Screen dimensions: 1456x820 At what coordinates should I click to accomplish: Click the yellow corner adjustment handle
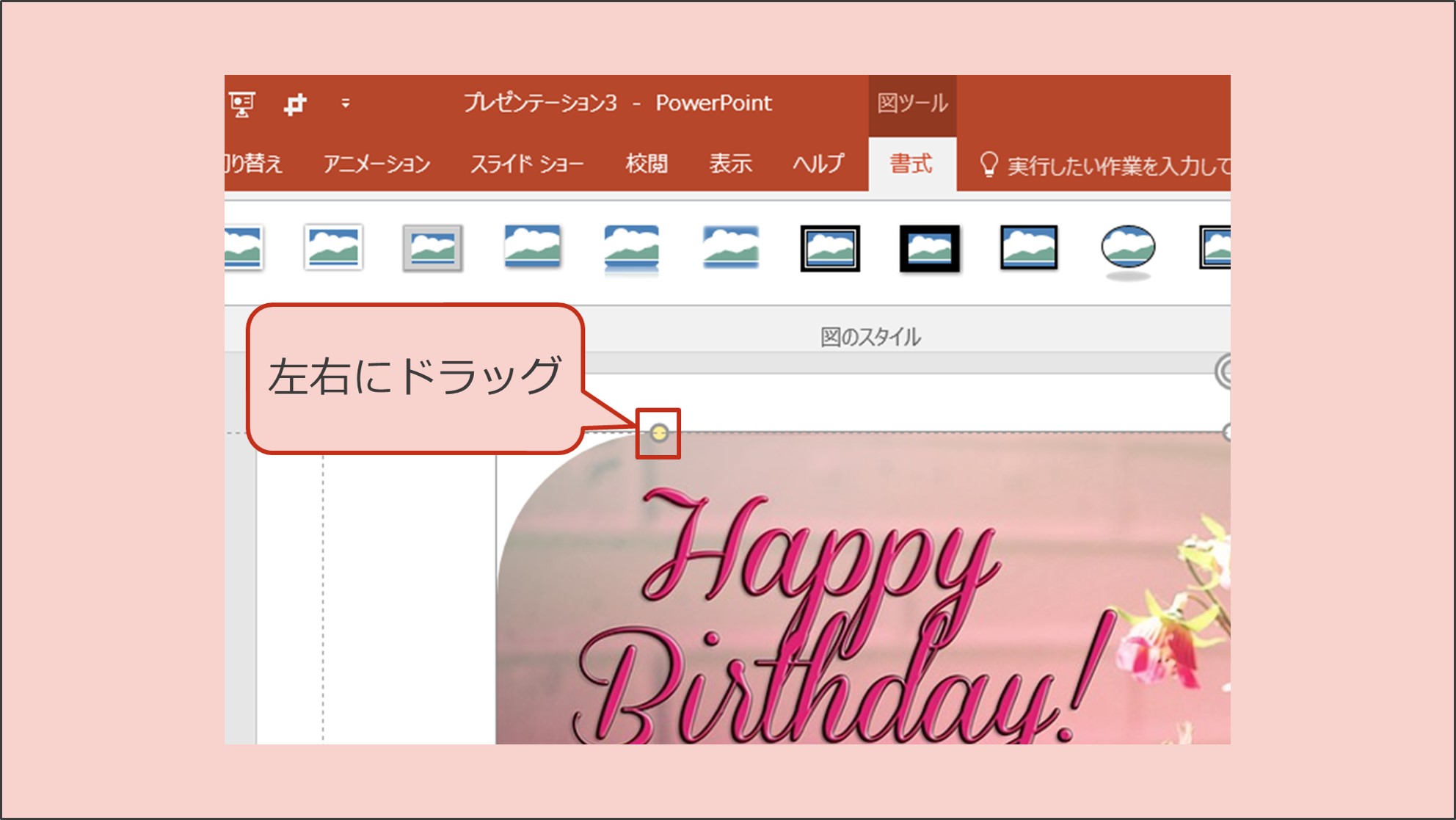(x=659, y=432)
